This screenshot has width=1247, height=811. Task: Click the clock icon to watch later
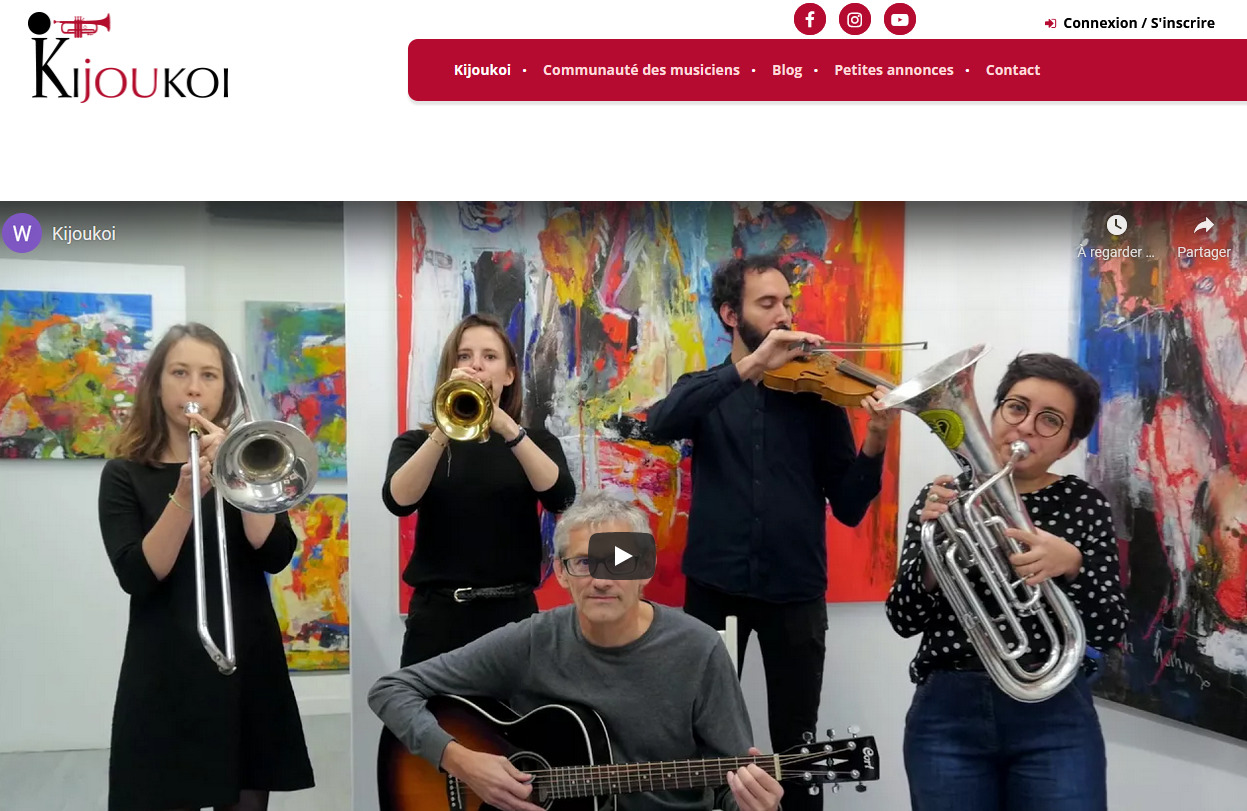pyautogui.click(x=1116, y=225)
